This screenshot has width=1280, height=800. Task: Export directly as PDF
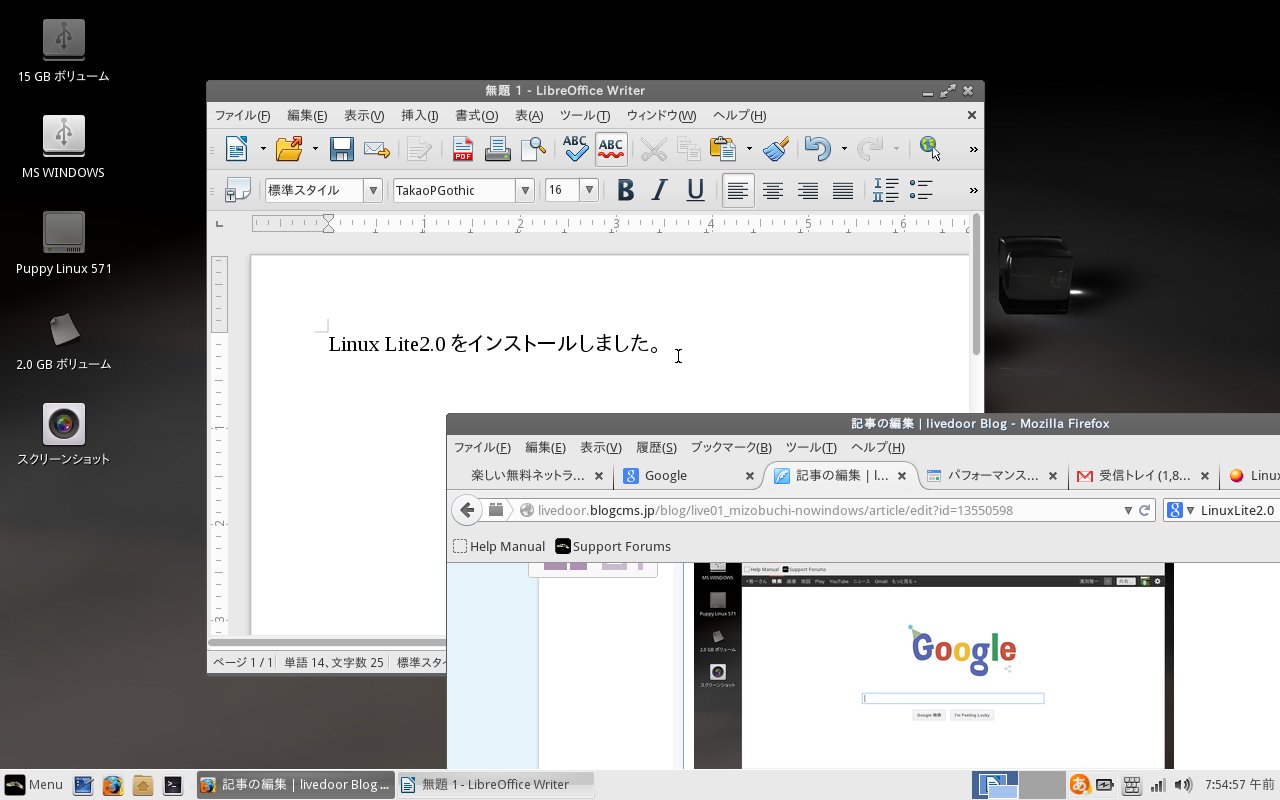click(x=462, y=149)
